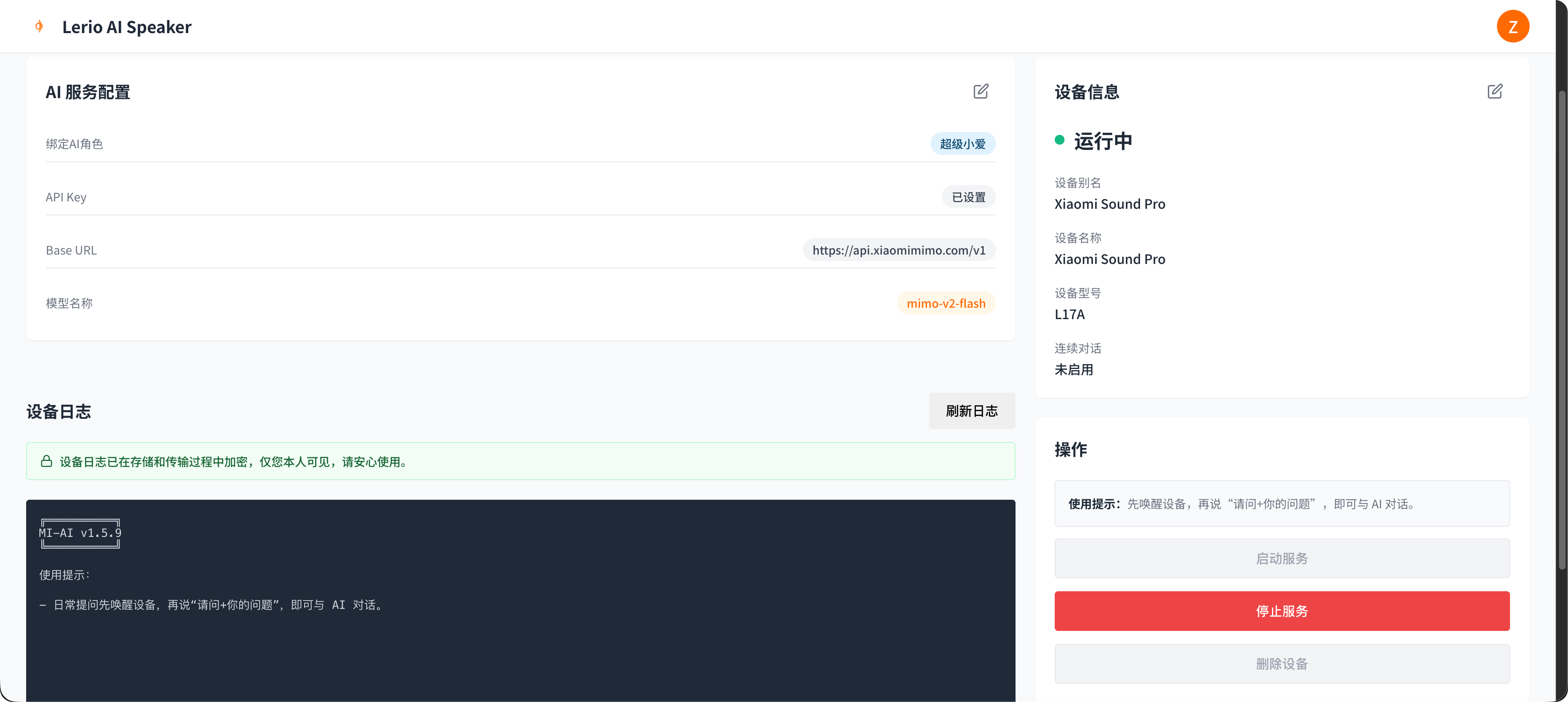Switch to the 设备日志 section header
Image resolution: width=1568 pixels, height=702 pixels.
tap(58, 411)
